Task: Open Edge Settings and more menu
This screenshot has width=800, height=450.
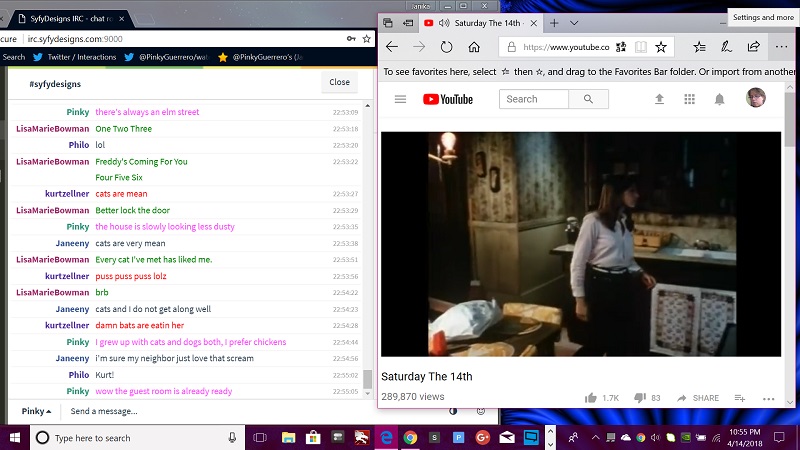Action: pyautogui.click(x=781, y=47)
